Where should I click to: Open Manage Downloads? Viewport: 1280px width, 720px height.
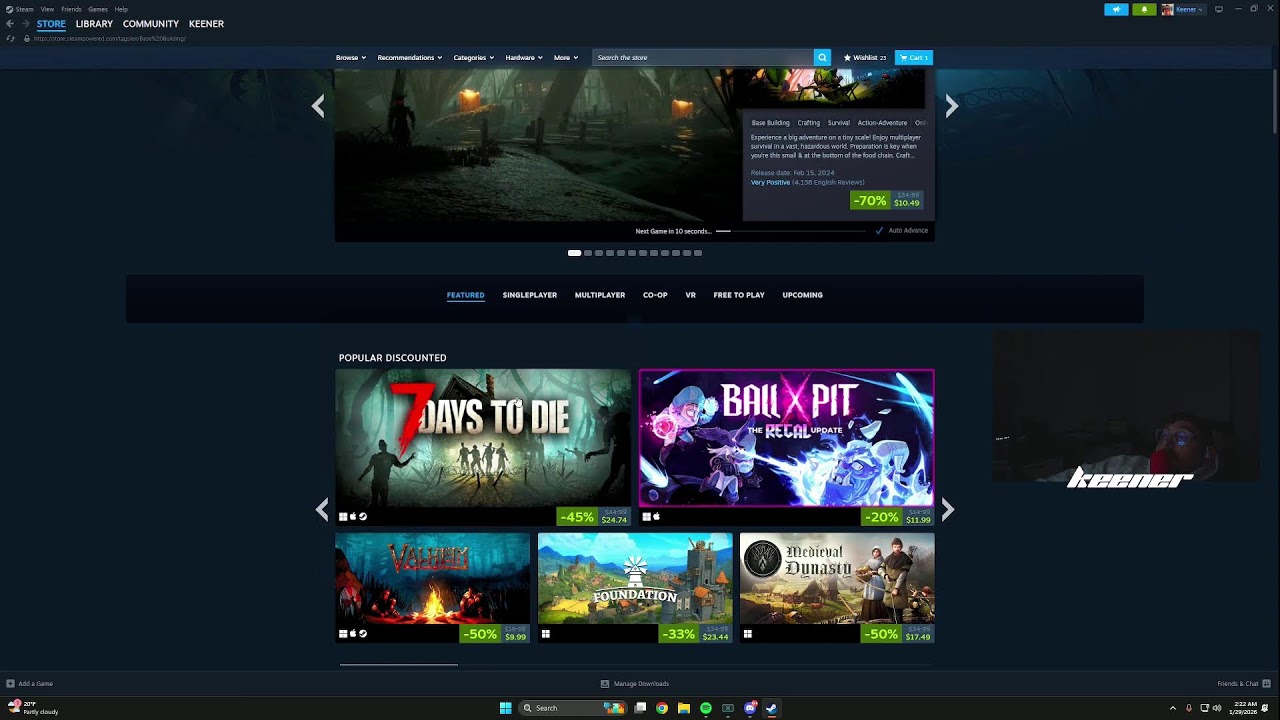(x=635, y=684)
